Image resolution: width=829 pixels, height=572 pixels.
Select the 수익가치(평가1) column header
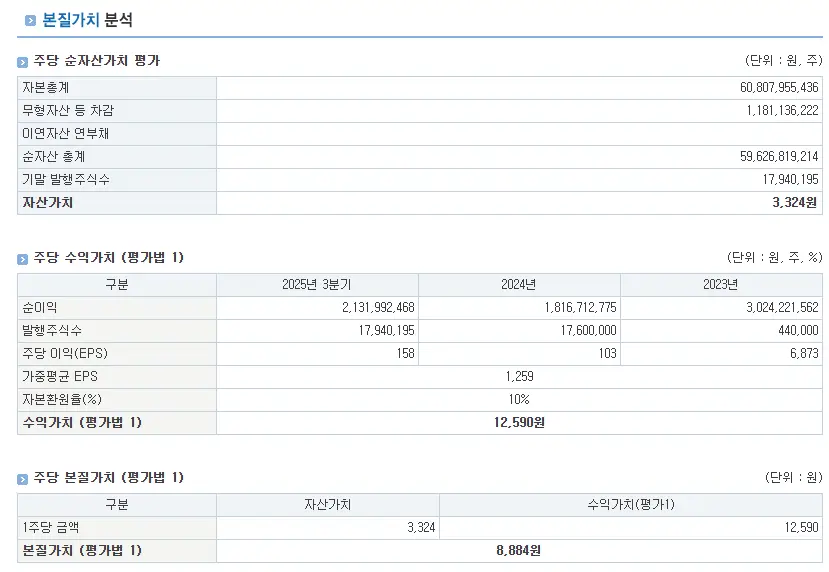[630, 505]
